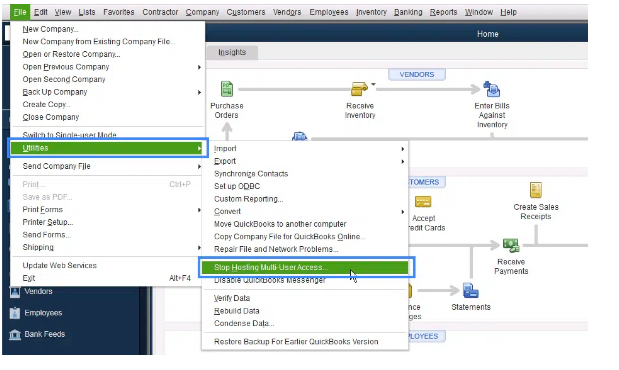The height and width of the screenshot is (370, 619).
Task: Click the Purchase Orders icon
Action: pos(227,89)
